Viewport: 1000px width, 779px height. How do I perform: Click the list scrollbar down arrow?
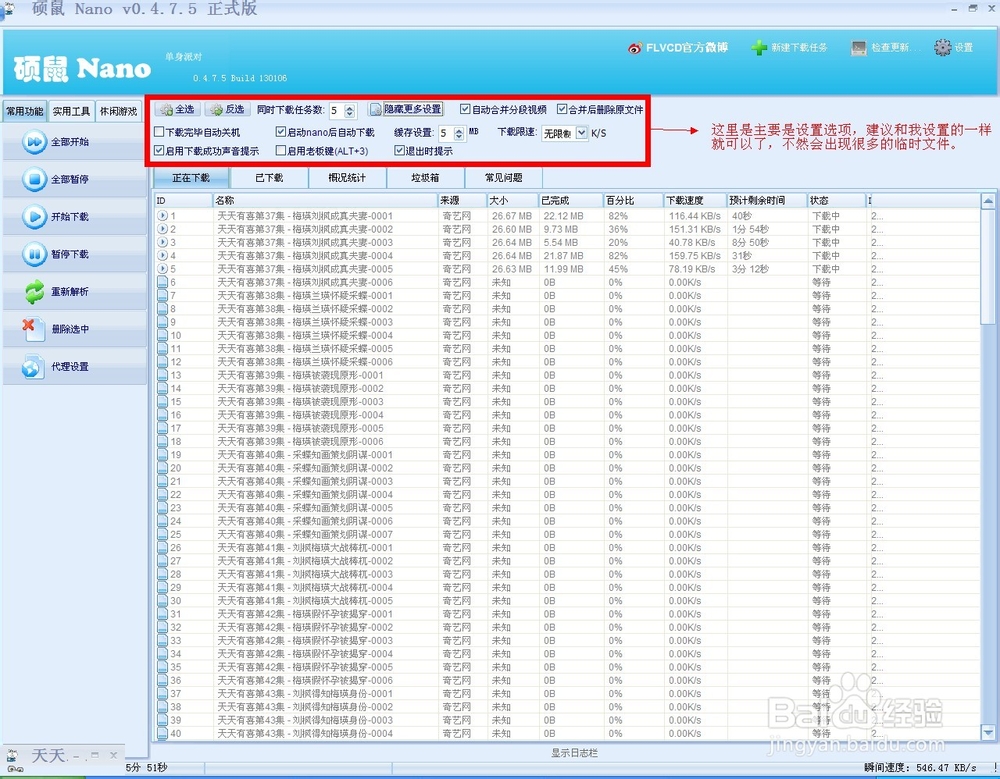(988, 732)
